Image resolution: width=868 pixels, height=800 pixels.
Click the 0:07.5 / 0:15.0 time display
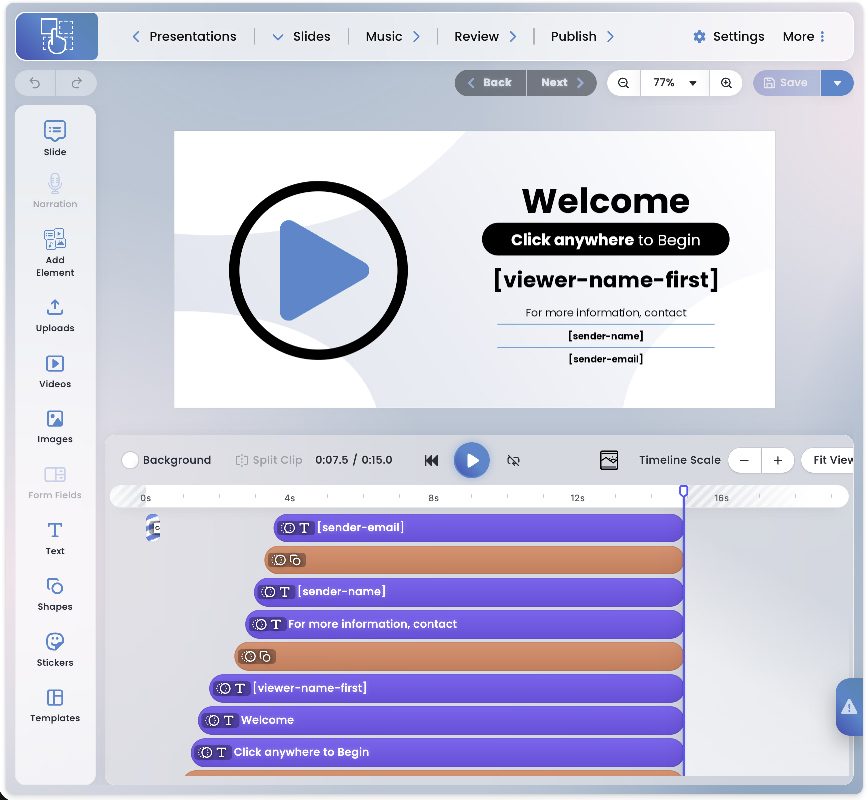tap(354, 460)
